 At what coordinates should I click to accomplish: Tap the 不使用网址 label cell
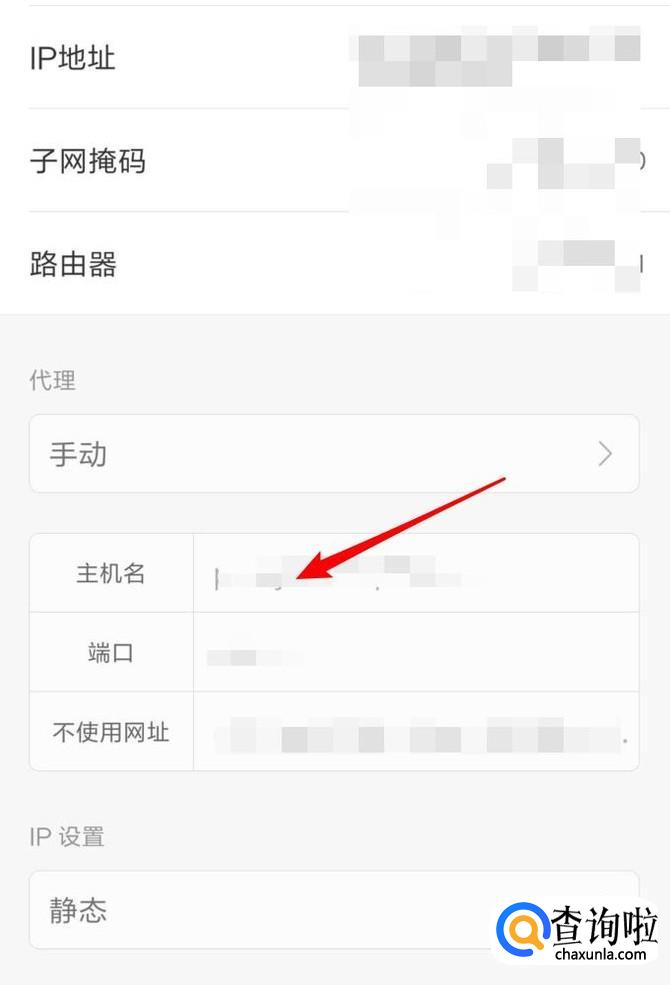pos(111,731)
